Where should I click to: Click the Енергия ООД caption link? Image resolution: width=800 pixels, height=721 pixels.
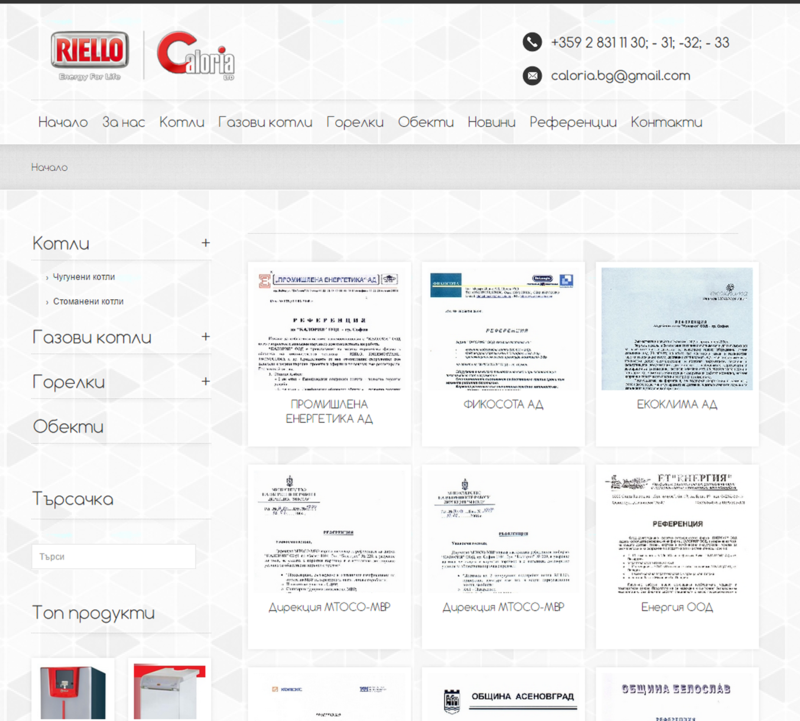click(677, 607)
